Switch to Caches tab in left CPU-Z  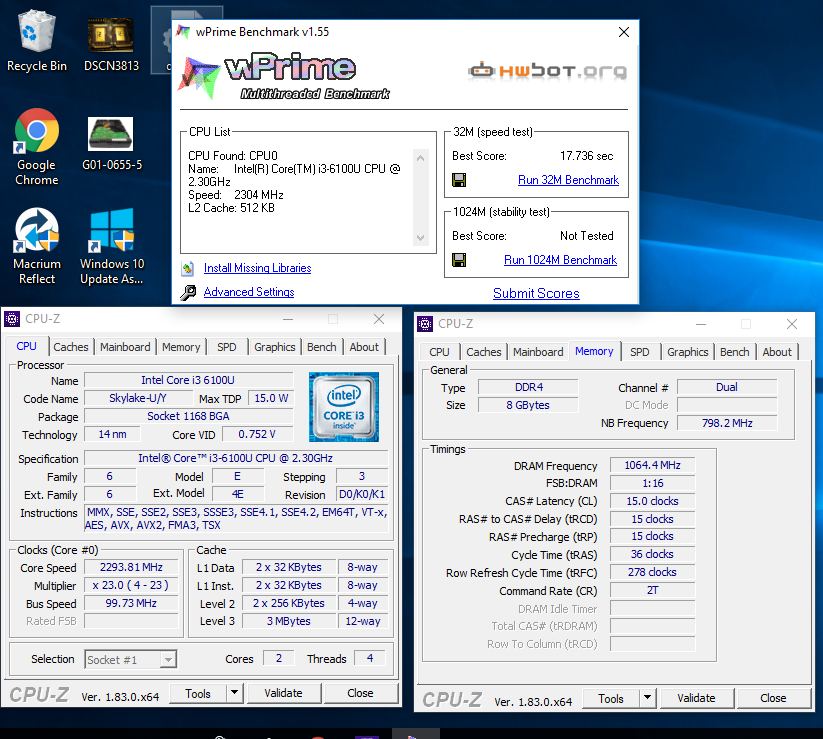tap(71, 347)
